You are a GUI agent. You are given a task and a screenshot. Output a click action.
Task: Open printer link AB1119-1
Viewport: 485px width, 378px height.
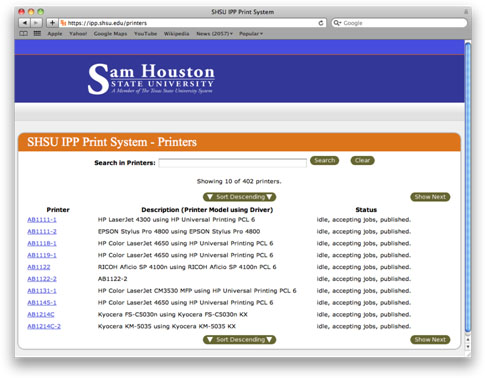pos(42,255)
